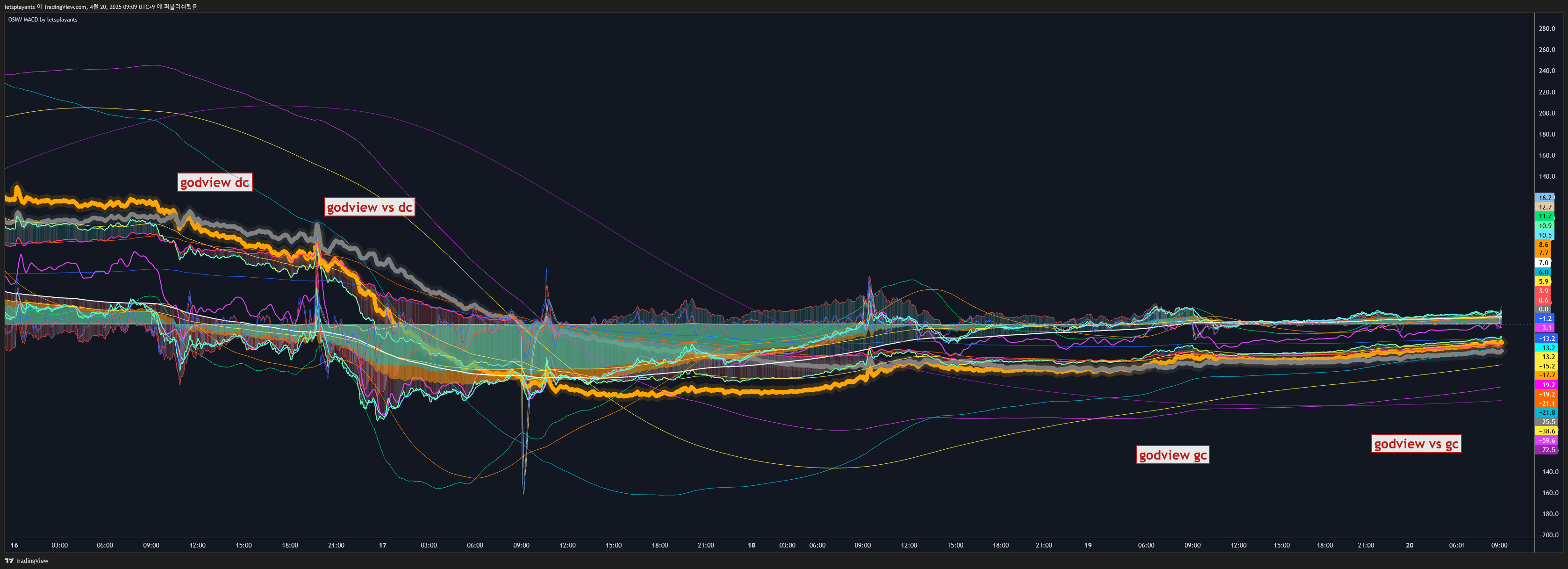Click the gray 0.0 value tag
1568x569 pixels.
pyautogui.click(x=1543, y=309)
